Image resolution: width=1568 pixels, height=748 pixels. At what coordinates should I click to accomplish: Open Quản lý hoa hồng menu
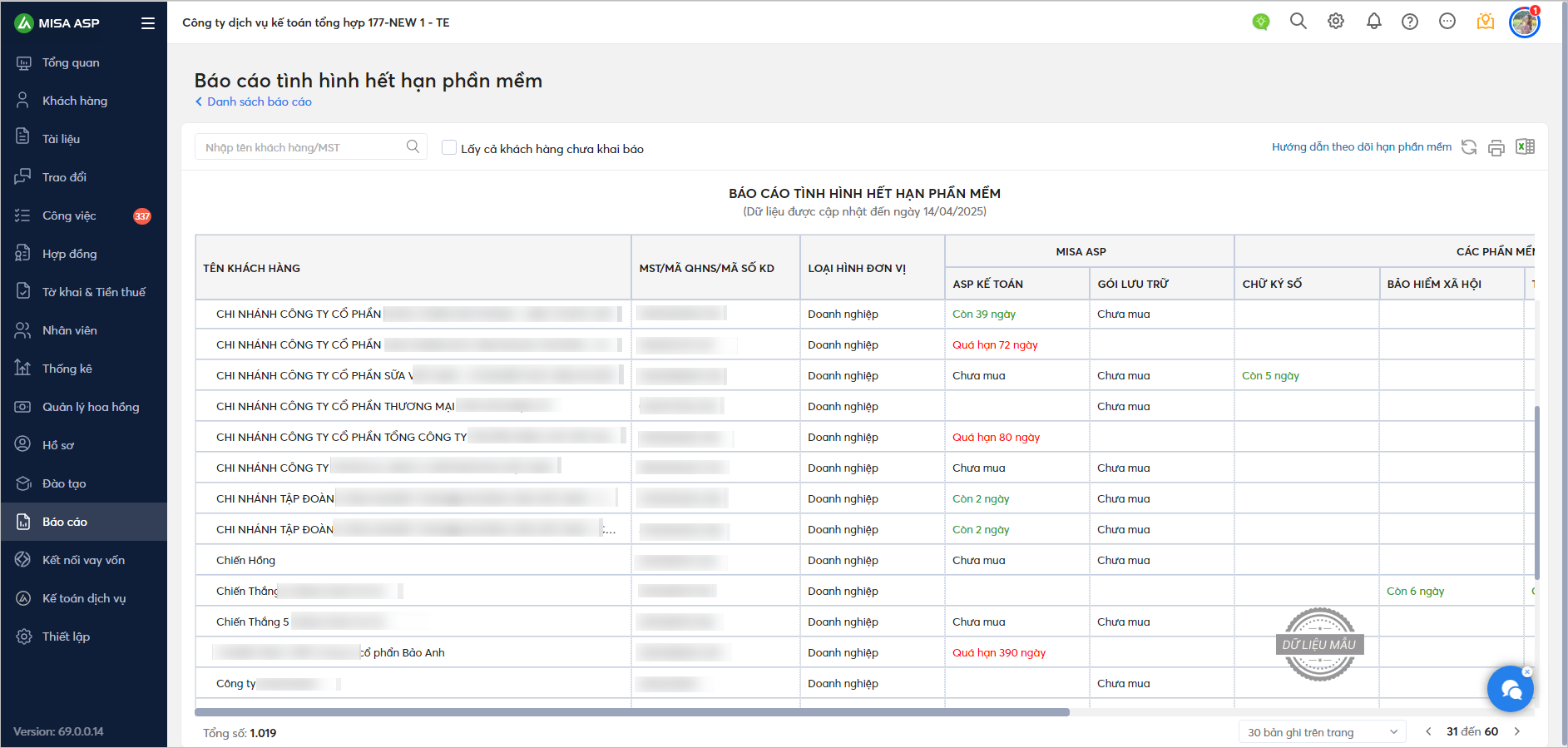click(83, 407)
